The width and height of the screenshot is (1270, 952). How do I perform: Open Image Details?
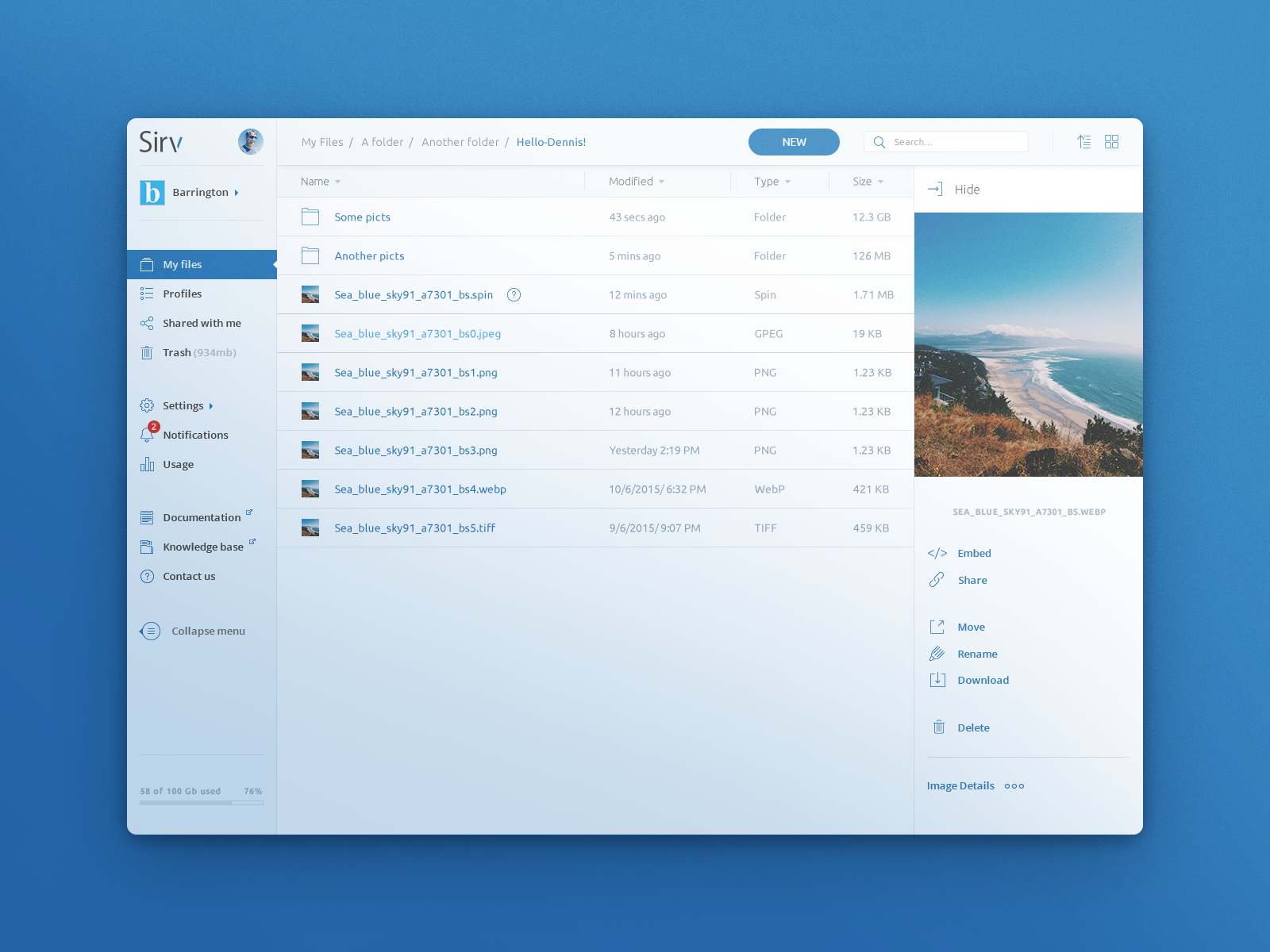click(960, 785)
